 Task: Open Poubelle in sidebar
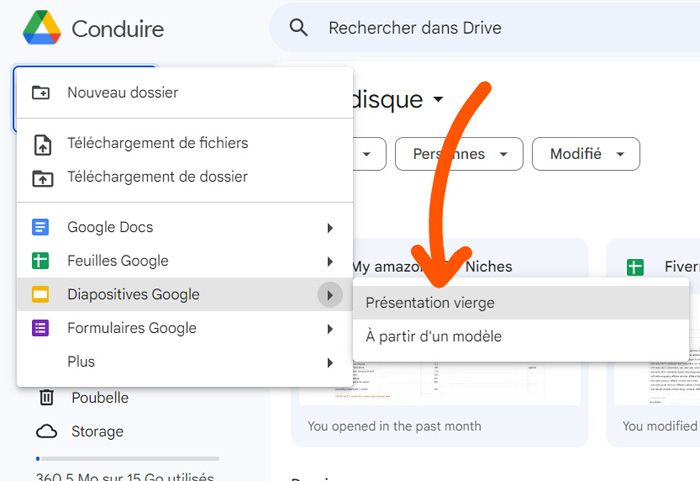point(100,397)
